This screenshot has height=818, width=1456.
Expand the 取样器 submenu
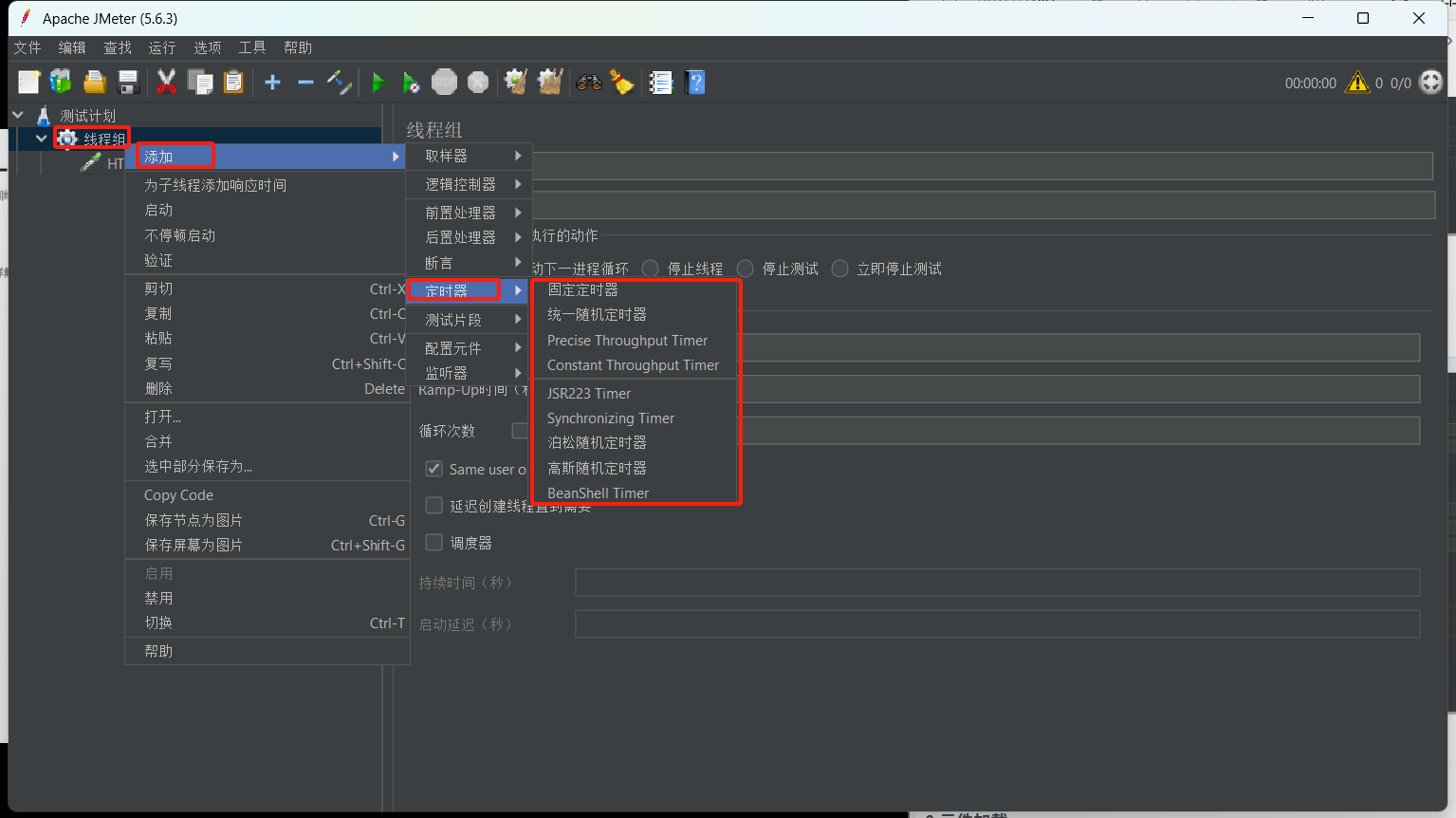[x=469, y=156]
